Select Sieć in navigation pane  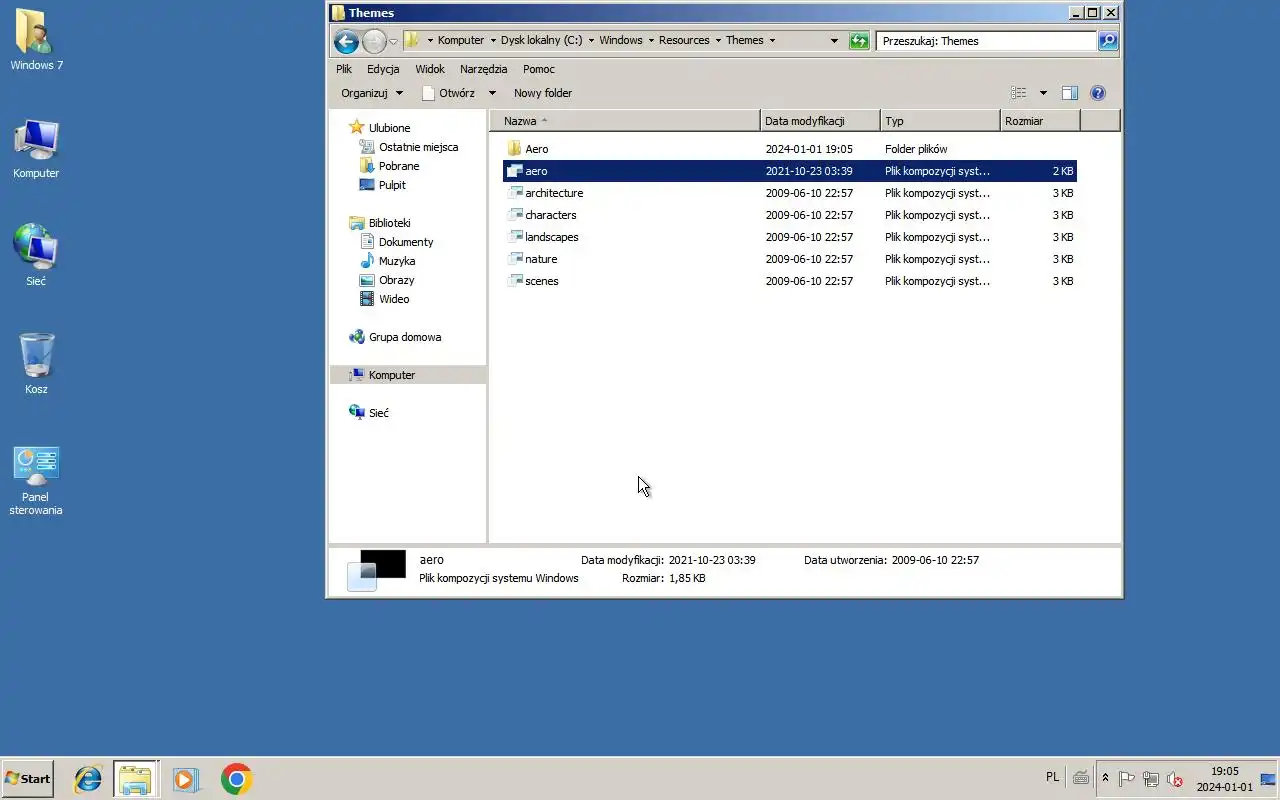click(378, 413)
